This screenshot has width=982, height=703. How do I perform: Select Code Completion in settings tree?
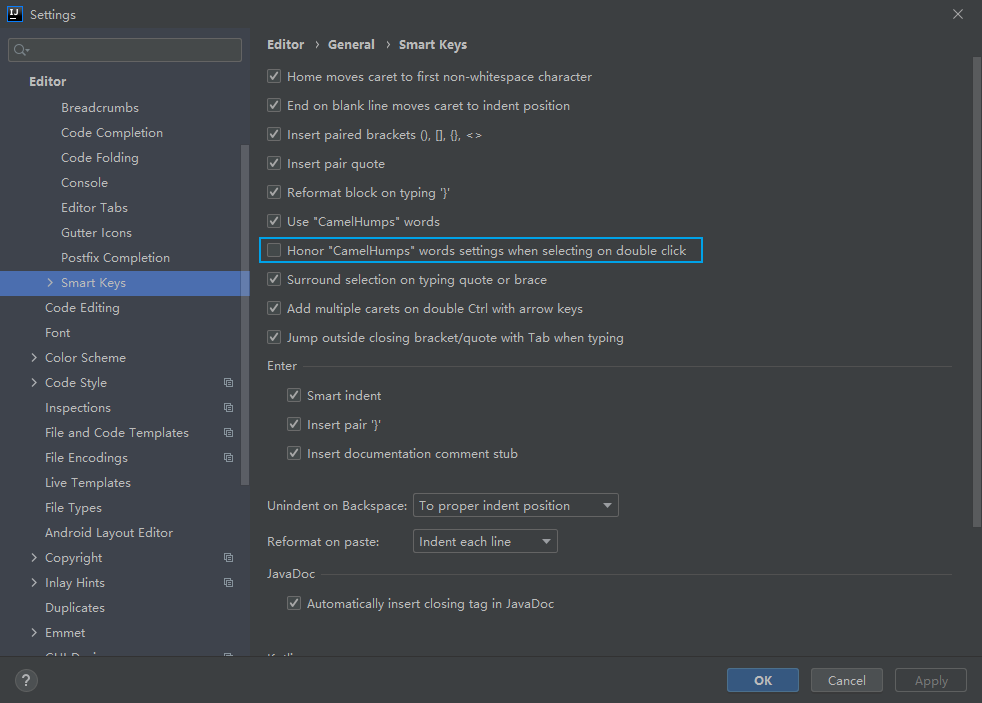coord(112,133)
